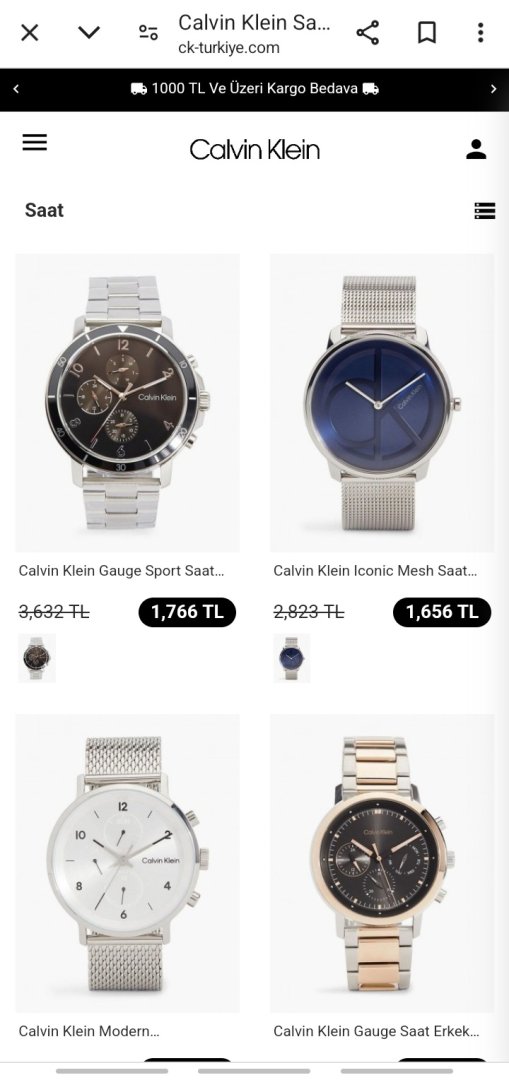View the rose-gold Gauge Saat Erkek image

click(x=382, y=863)
